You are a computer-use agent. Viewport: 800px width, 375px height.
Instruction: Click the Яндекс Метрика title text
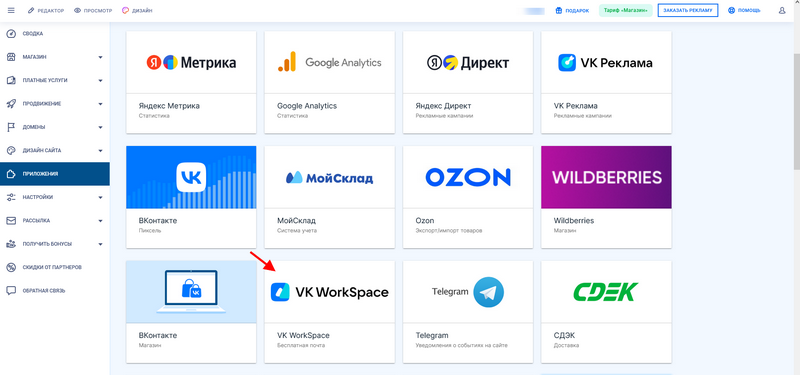(169, 106)
